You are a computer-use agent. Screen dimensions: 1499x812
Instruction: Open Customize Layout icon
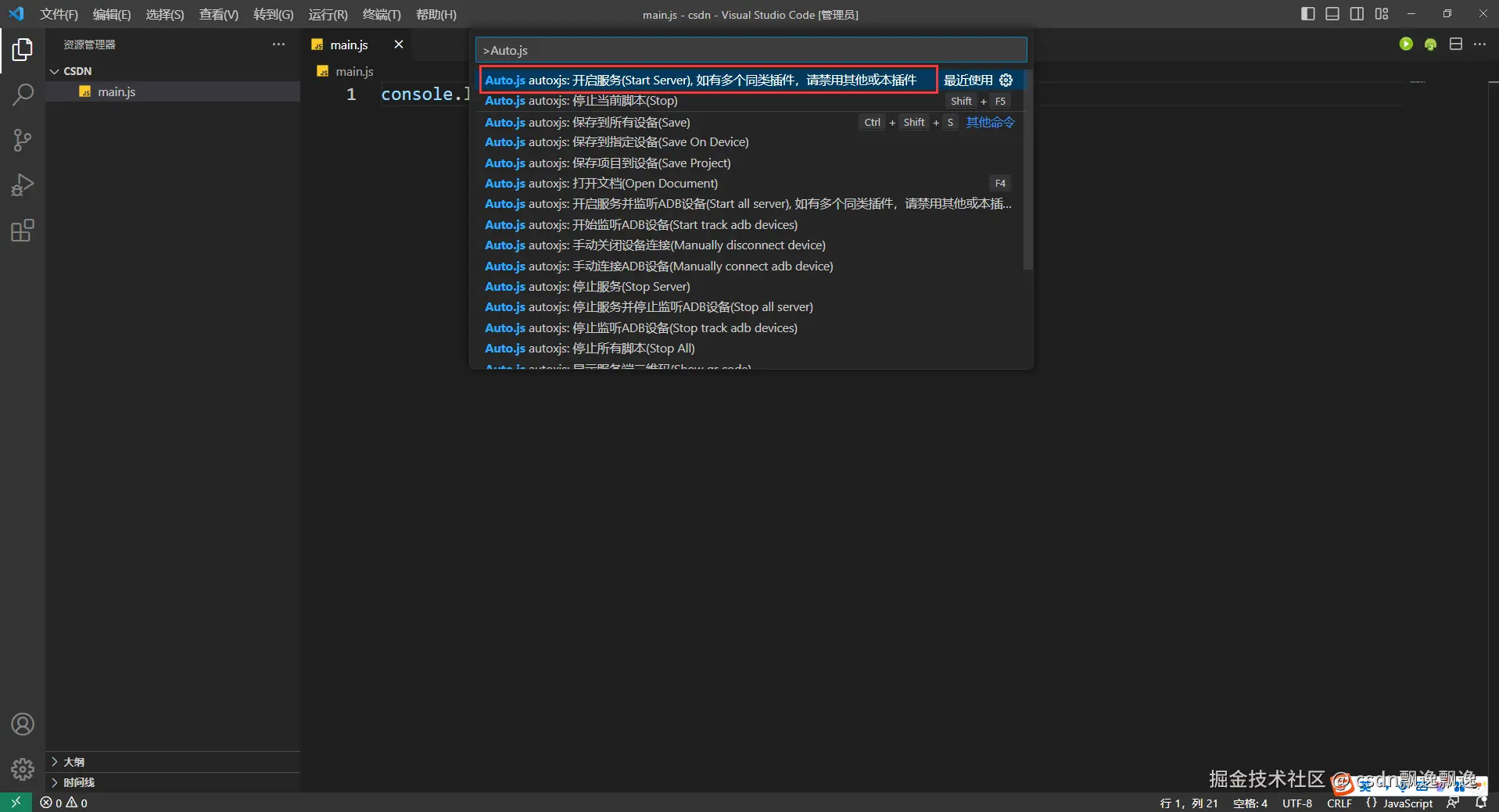(x=1382, y=14)
